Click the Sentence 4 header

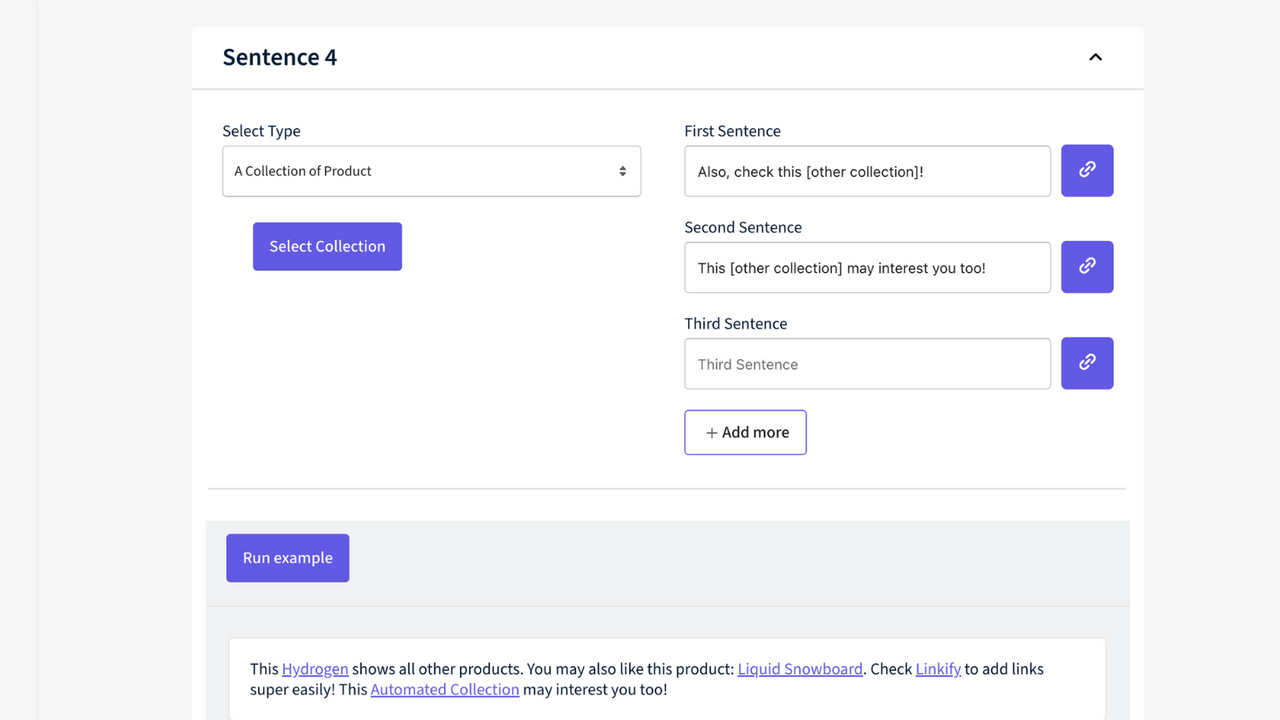click(279, 57)
